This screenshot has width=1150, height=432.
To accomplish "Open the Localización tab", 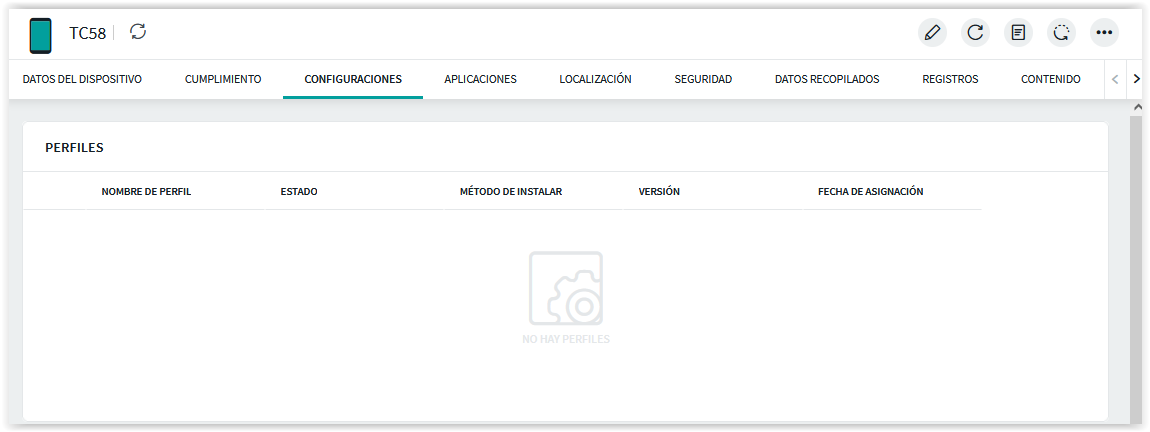I will tap(595, 79).
